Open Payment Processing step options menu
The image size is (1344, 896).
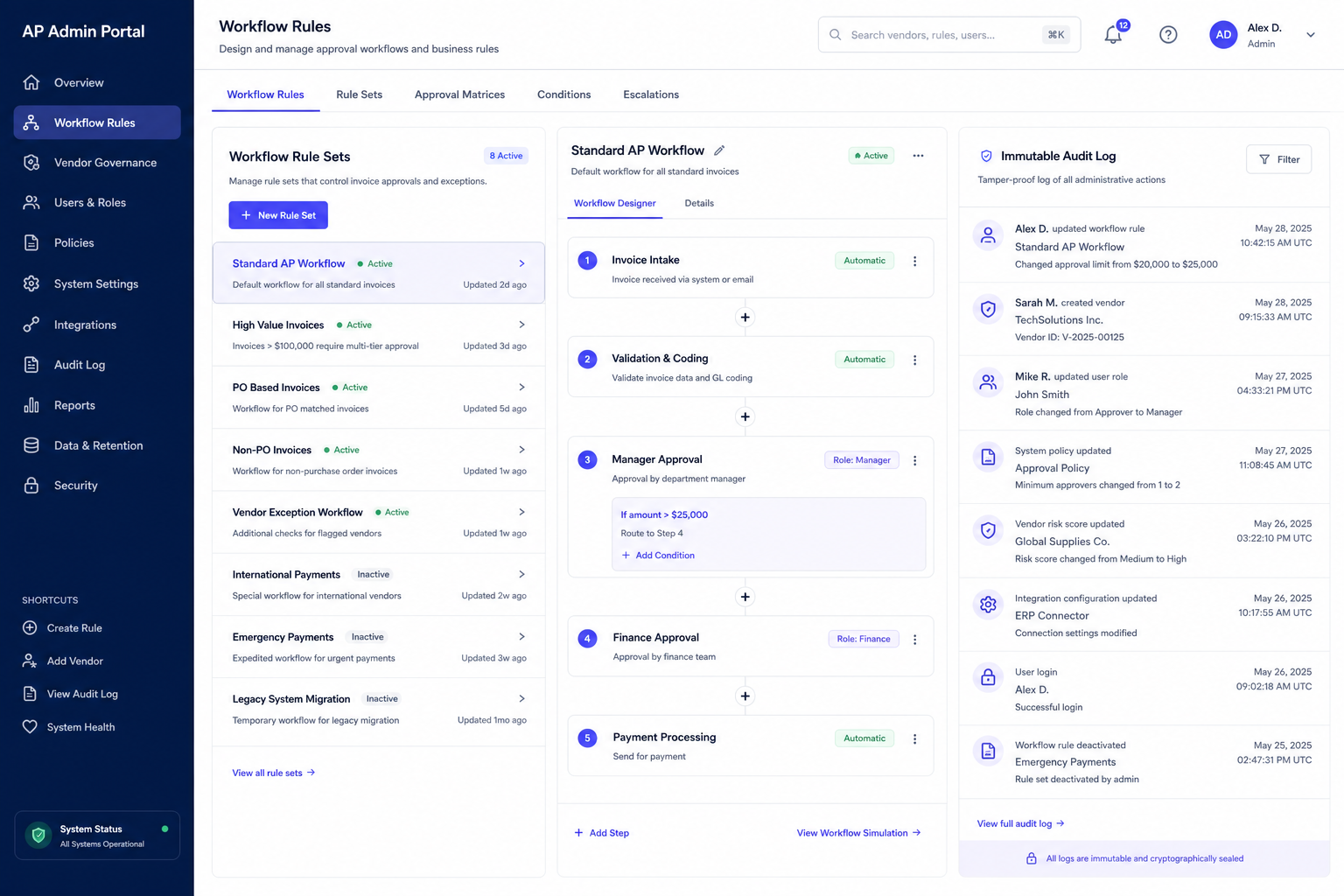tap(915, 738)
